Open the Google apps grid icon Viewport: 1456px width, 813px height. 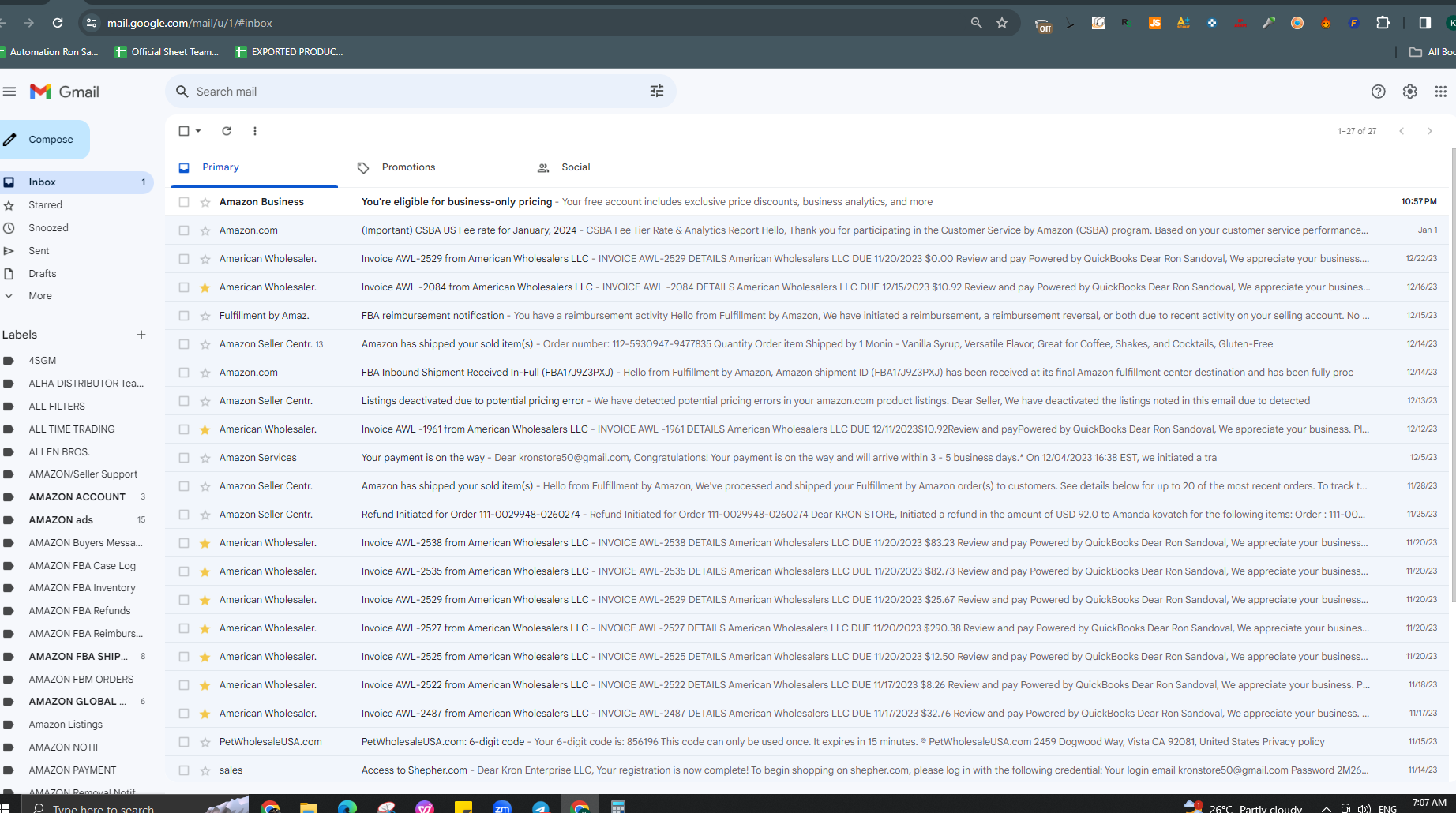(1441, 92)
